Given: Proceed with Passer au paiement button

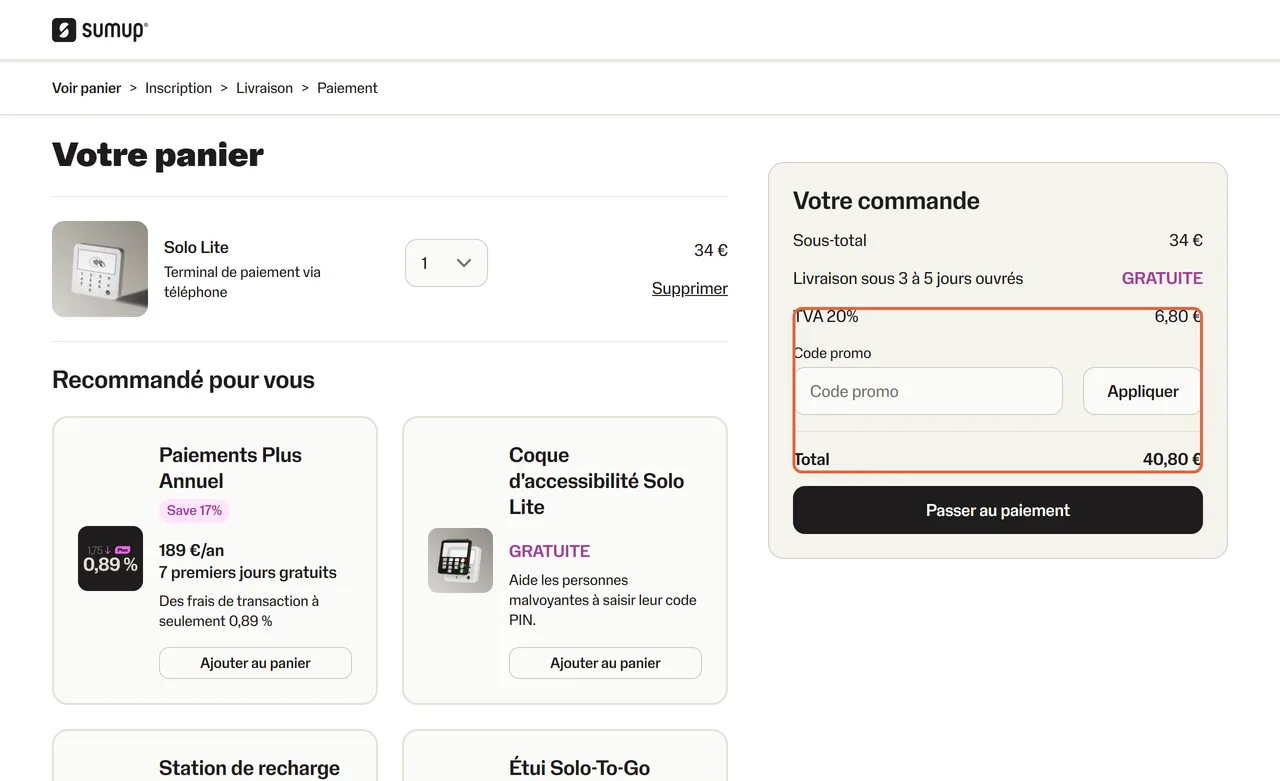Looking at the screenshot, I should [998, 510].
